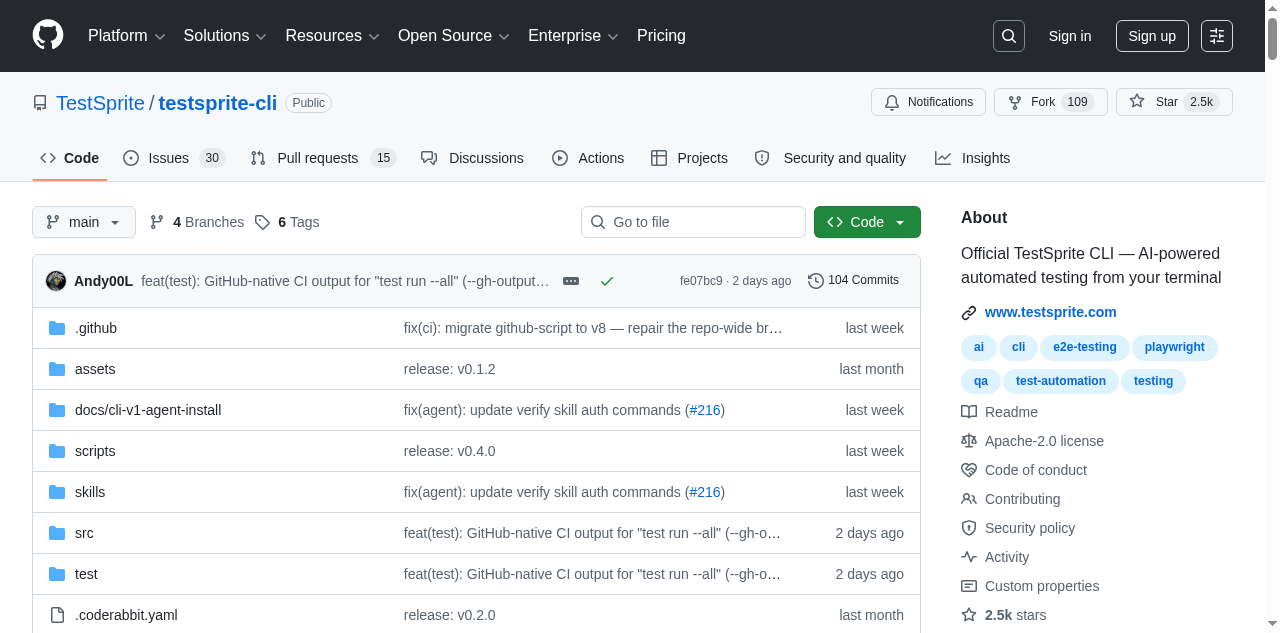Open the Security and quality tab
This screenshot has height=633, width=1280.
click(830, 158)
